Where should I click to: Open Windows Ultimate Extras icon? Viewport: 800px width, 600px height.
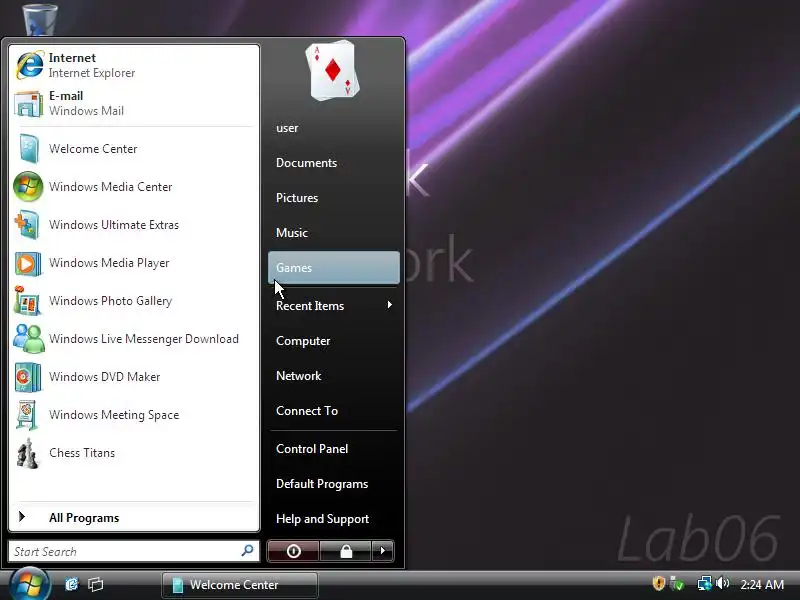coord(27,225)
